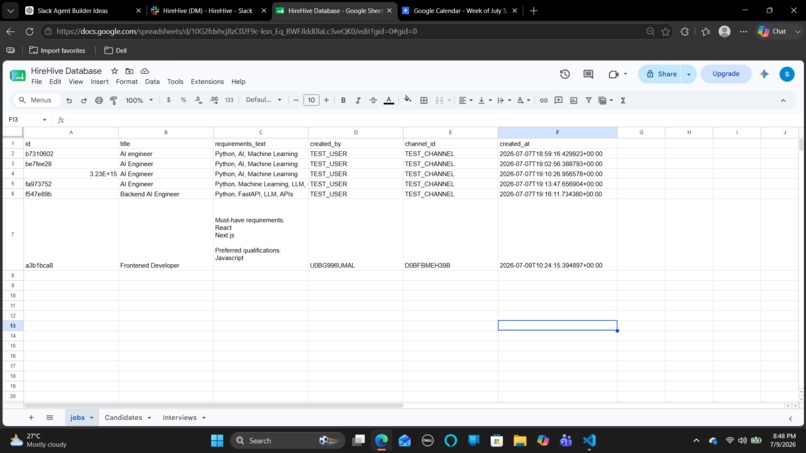This screenshot has width=806, height=453.
Task: Format as currency with the dollar icon
Action: 169,100
